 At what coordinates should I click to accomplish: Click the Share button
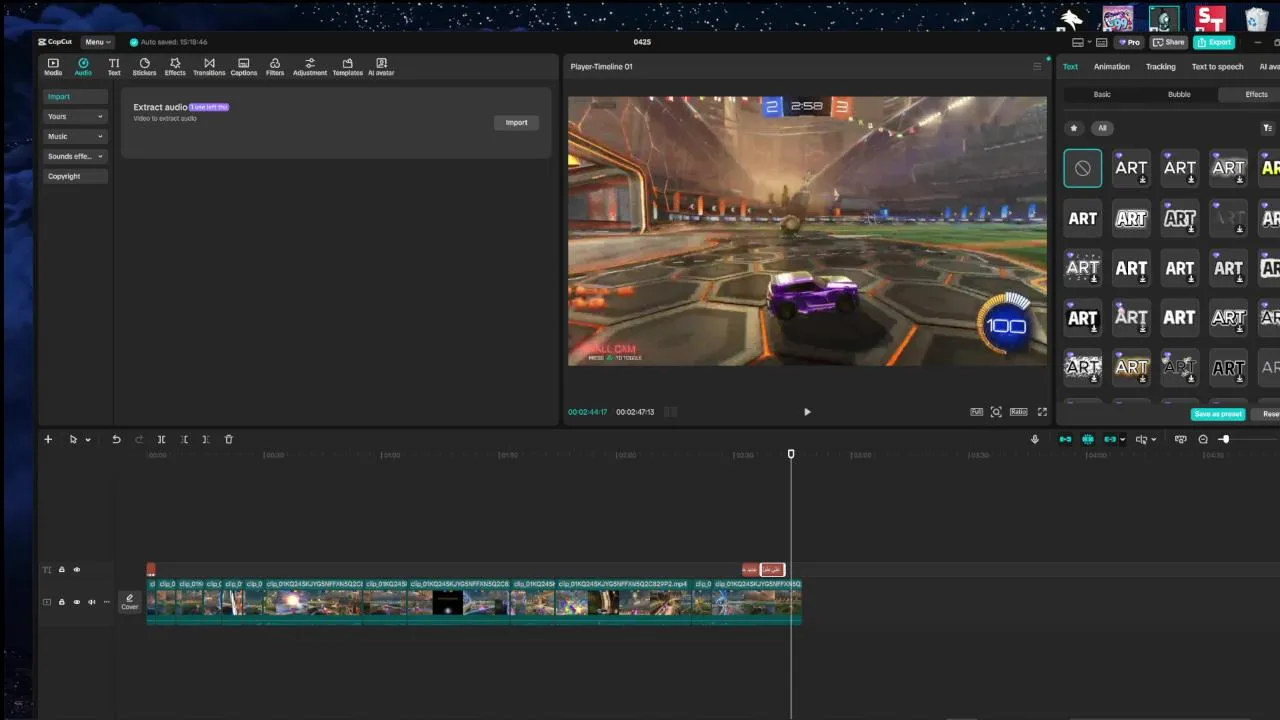coord(1168,42)
